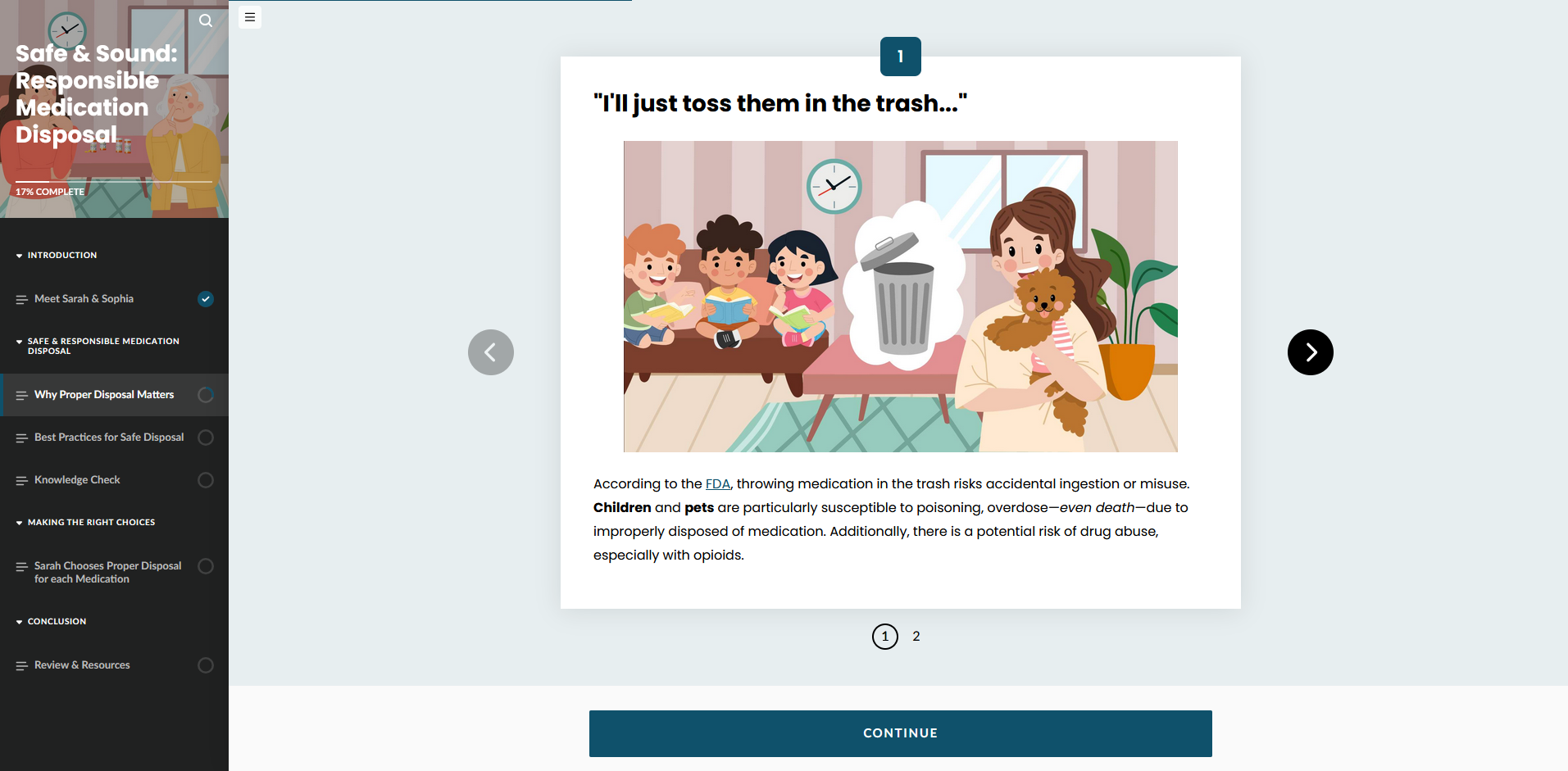Open the FDA link in the text

tap(717, 484)
